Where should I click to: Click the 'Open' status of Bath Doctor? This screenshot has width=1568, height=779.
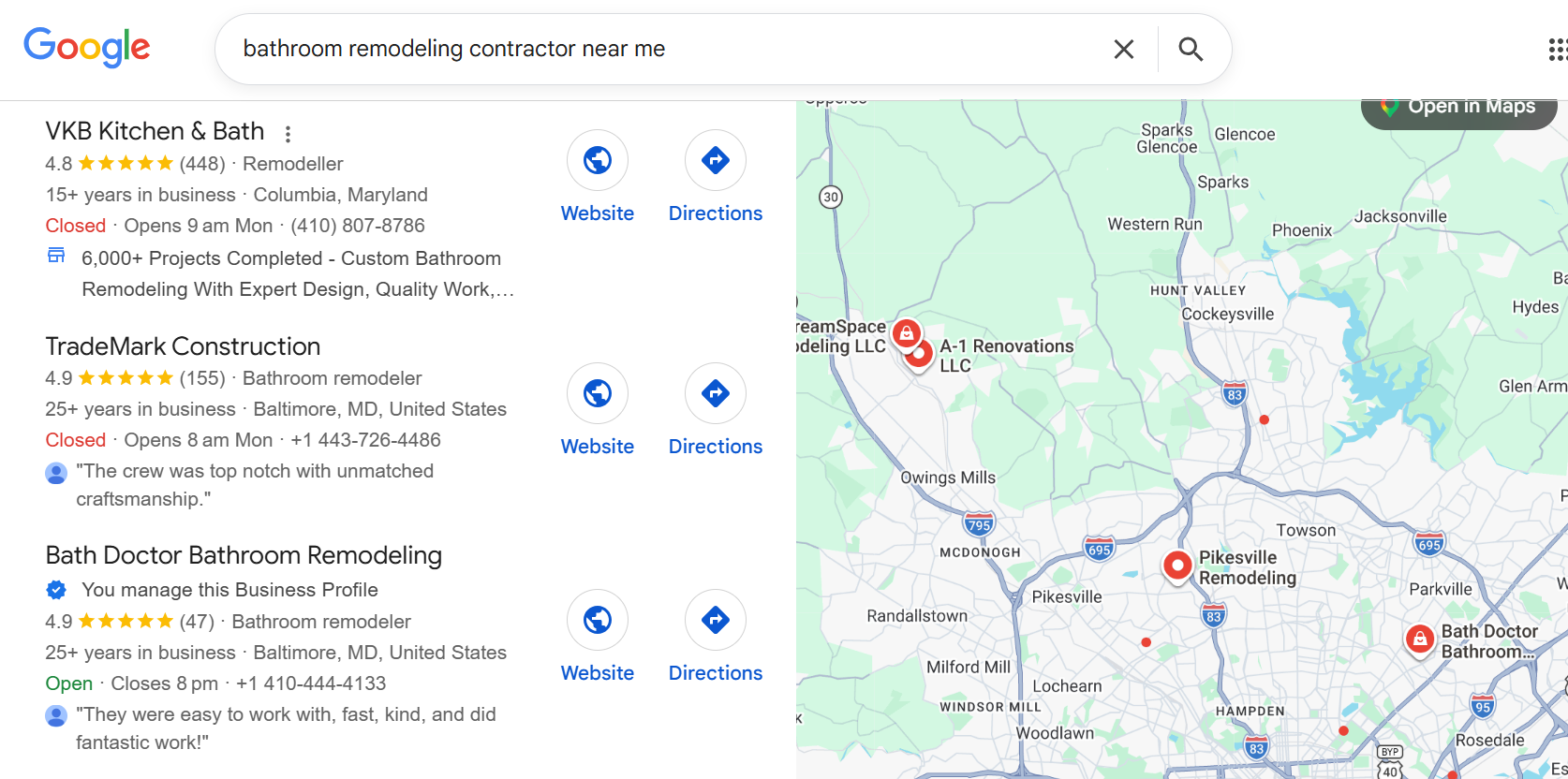69,683
